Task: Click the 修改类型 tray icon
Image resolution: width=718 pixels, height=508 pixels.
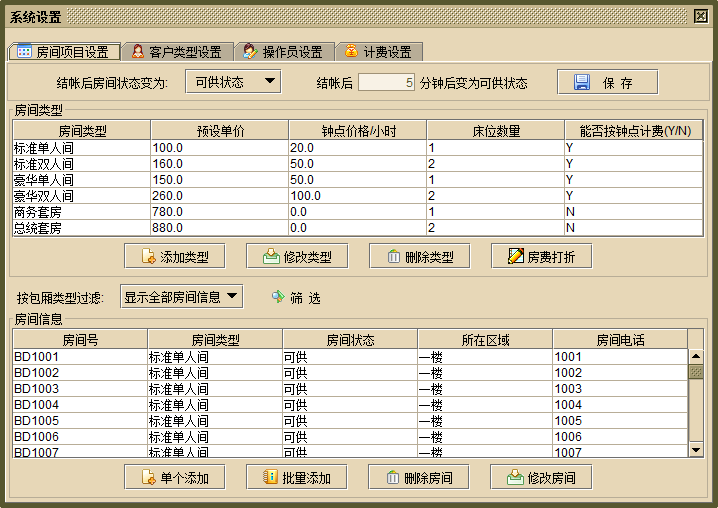Action: pos(271,256)
